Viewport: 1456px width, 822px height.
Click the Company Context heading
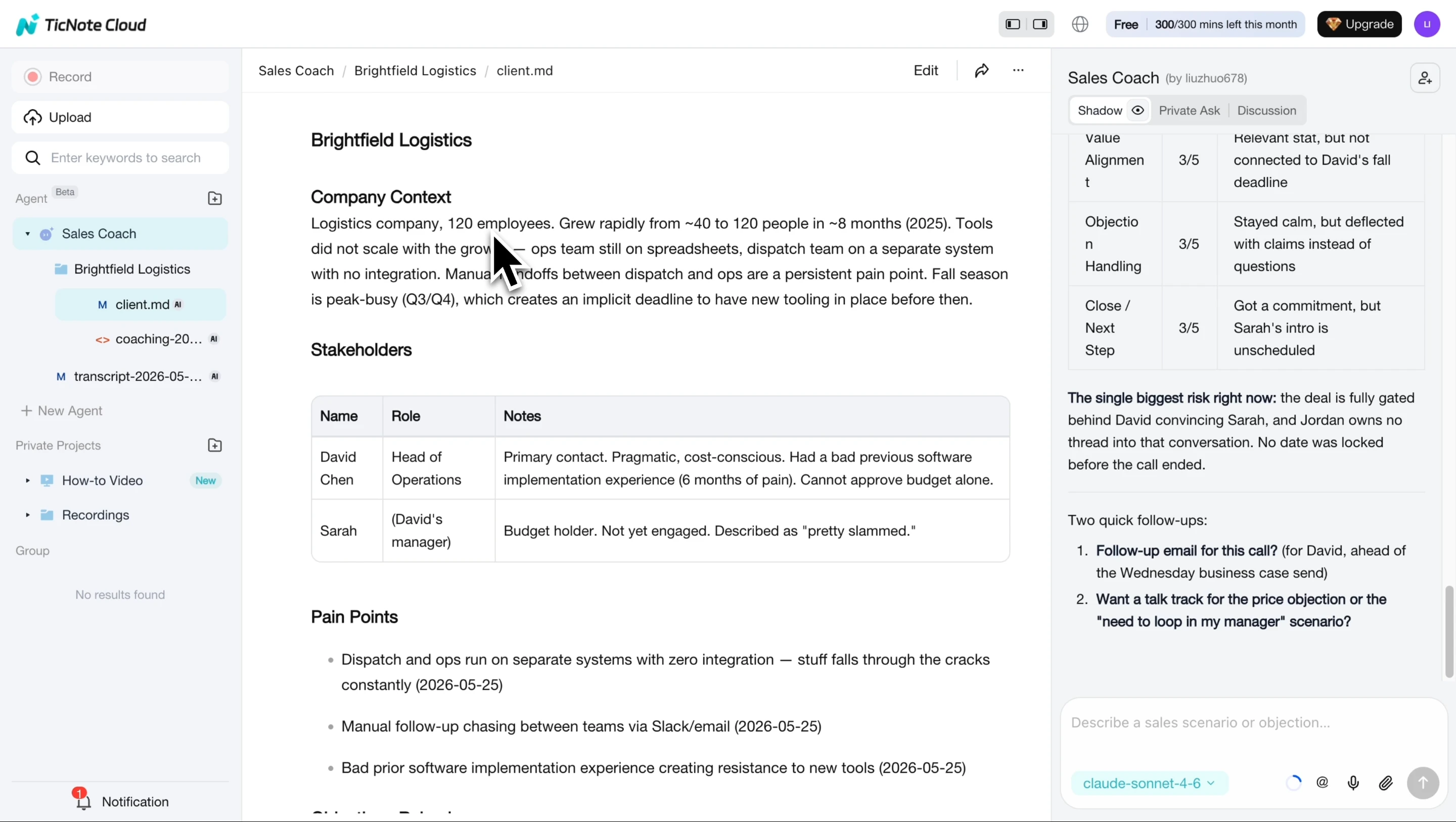[380, 197]
